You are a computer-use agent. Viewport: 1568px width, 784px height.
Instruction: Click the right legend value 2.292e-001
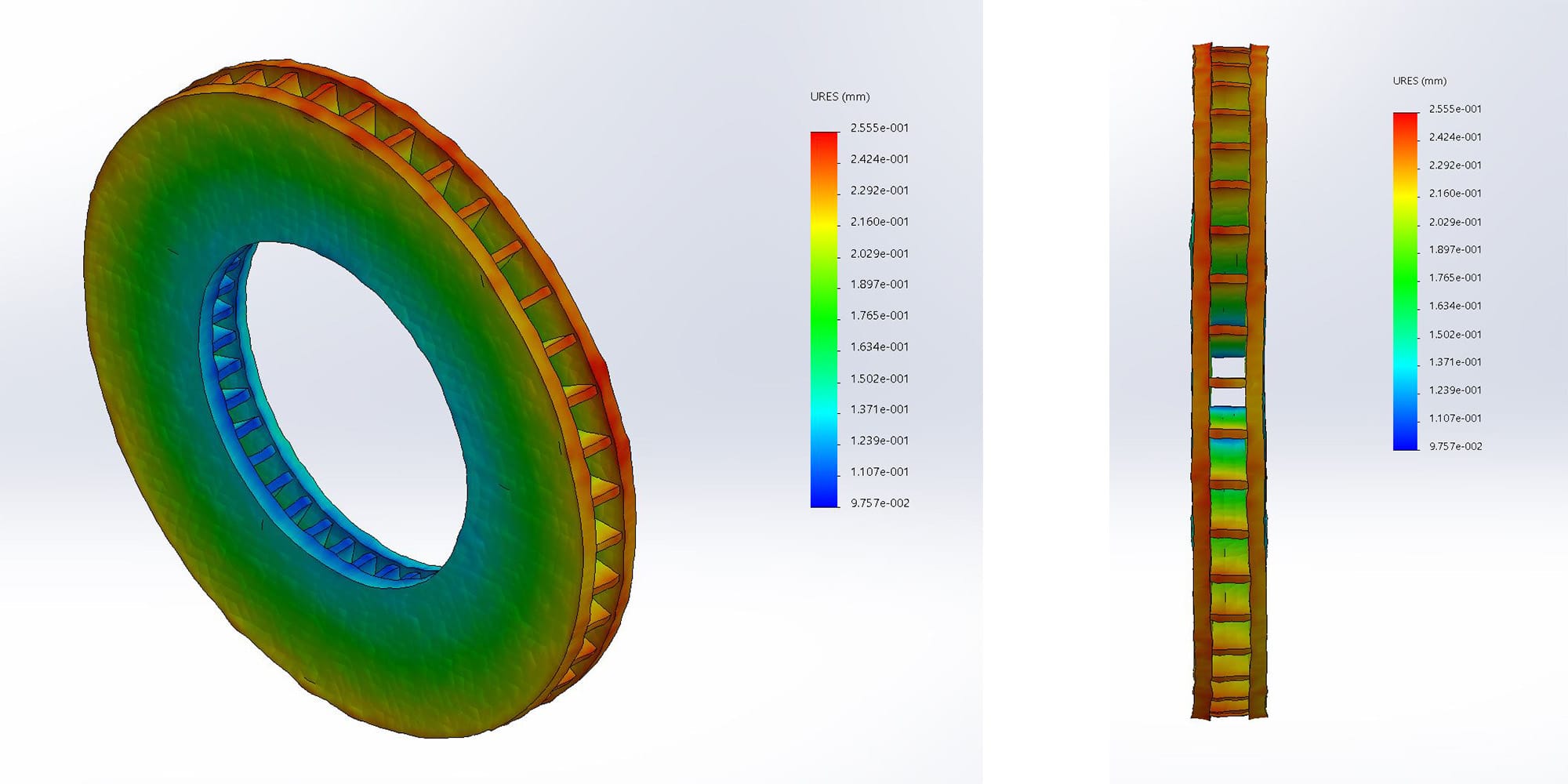pyautogui.click(x=1455, y=165)
